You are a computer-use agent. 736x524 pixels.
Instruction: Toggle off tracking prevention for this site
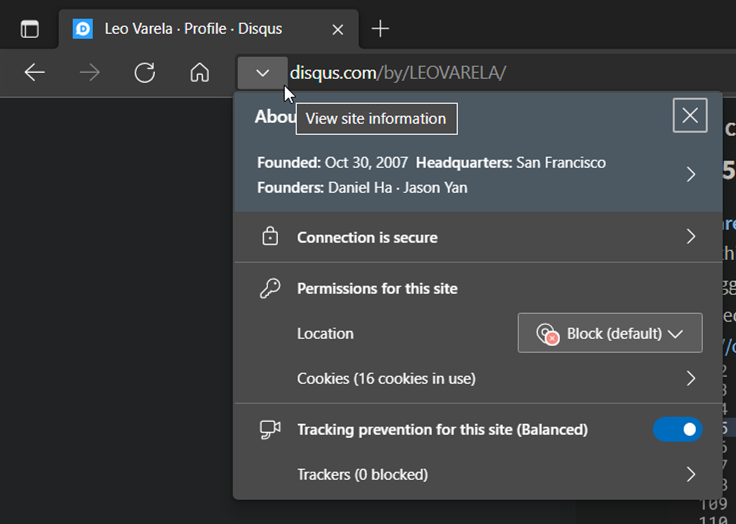[677, 429]
